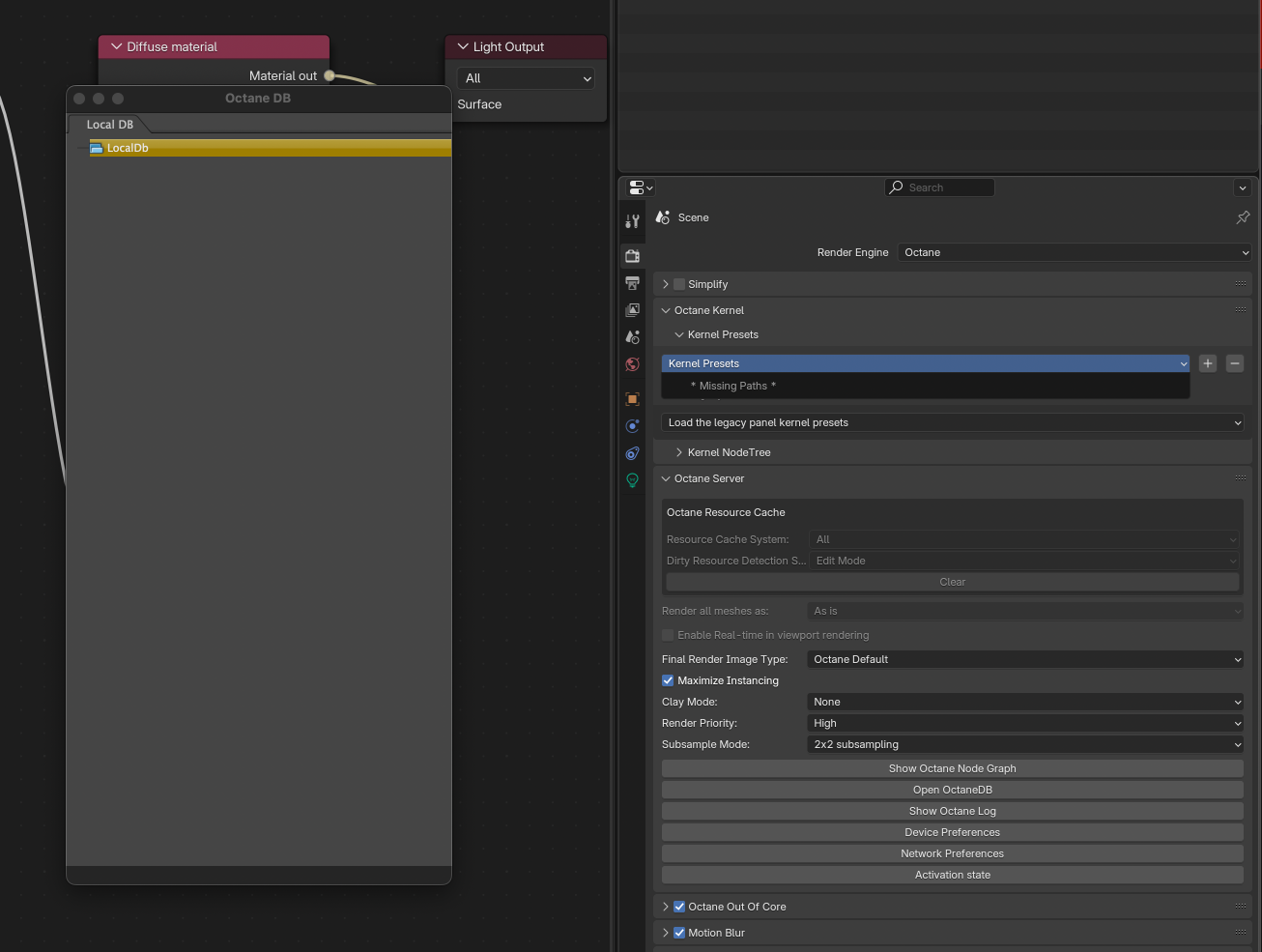Collapse the Octane Kernel panel
1262x952 pixels.
[x=666, y=310]
